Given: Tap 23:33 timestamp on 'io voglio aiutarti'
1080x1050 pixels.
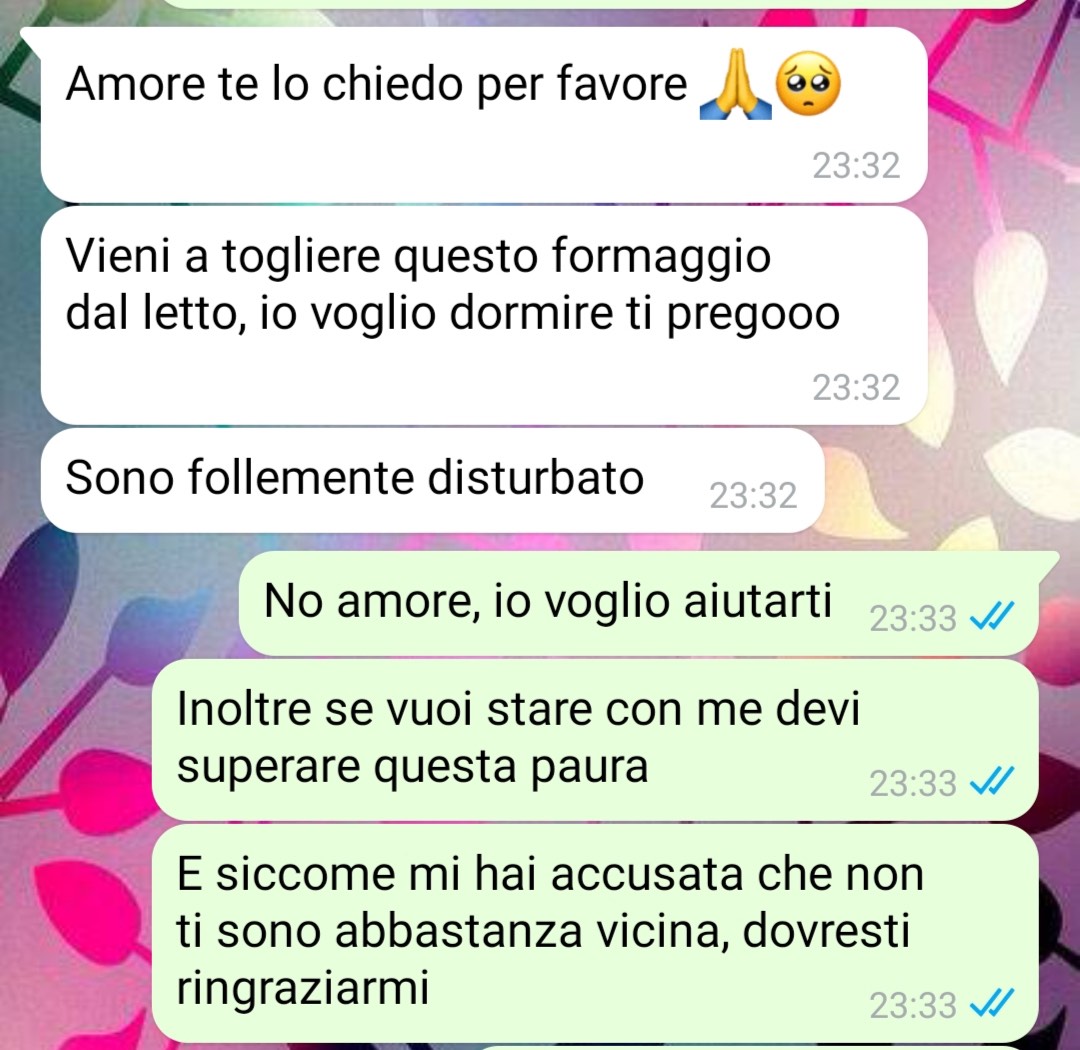Looking at the screenshot, I should (x=913, y=618).
